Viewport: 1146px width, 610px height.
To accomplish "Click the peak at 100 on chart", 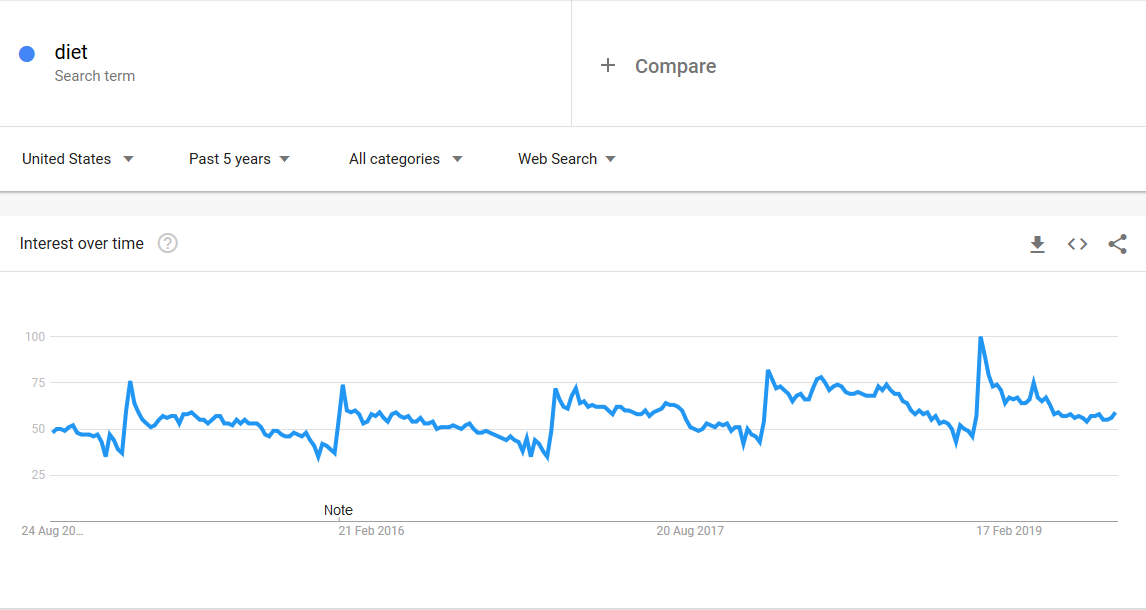I will point(980,338).
